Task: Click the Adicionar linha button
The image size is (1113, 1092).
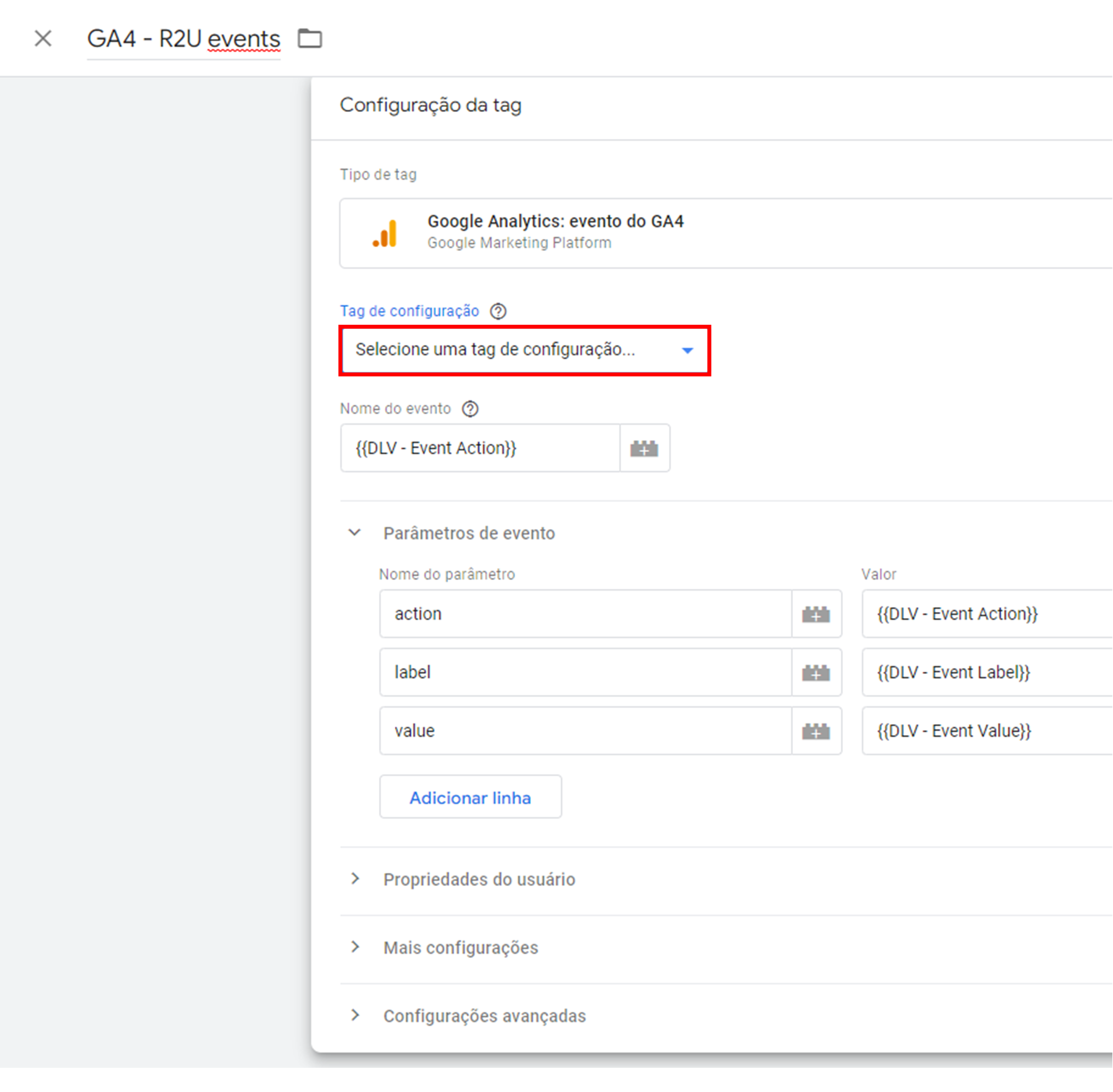Action: click(471, 797)
